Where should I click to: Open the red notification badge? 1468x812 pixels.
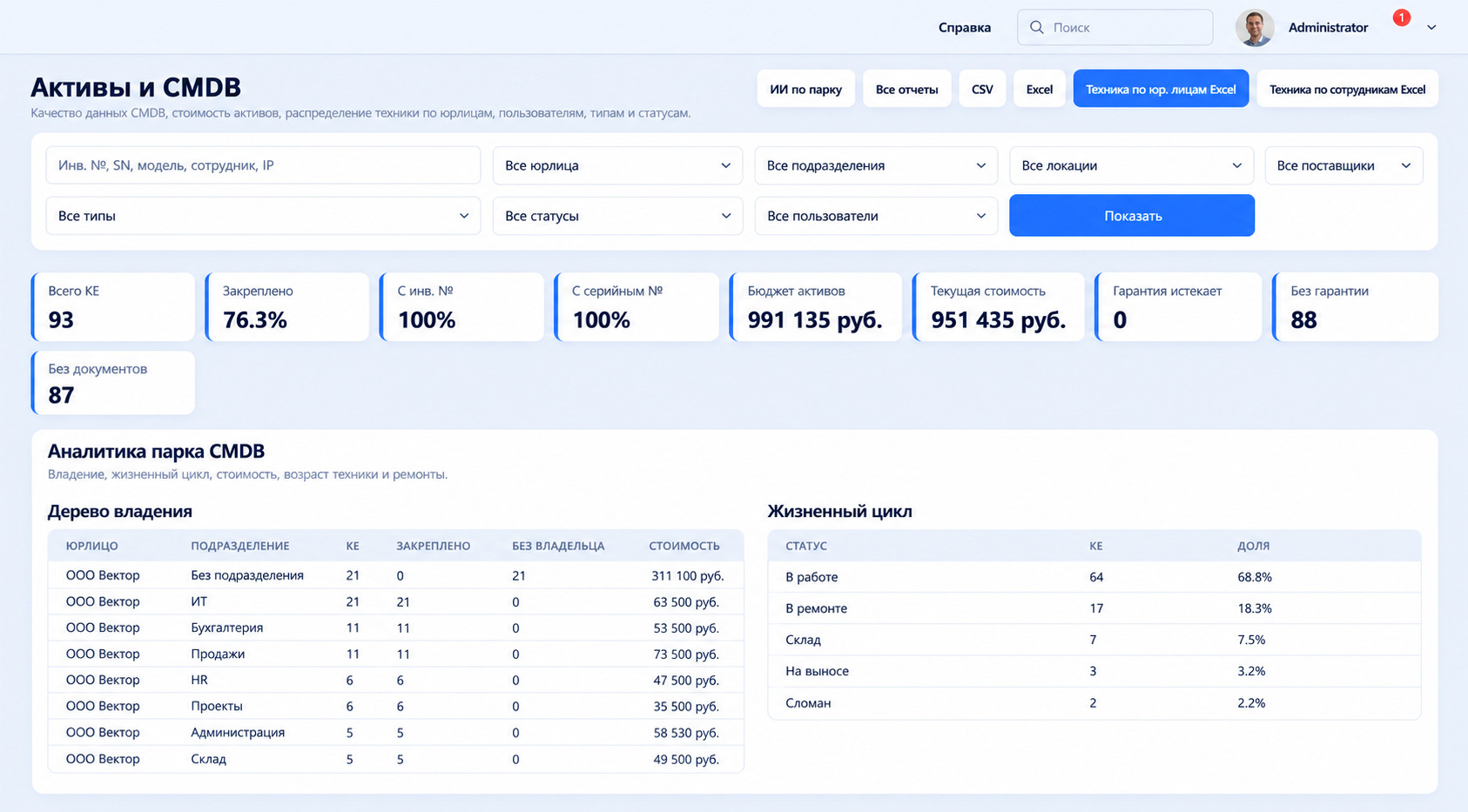click(x=1401, y=17)
